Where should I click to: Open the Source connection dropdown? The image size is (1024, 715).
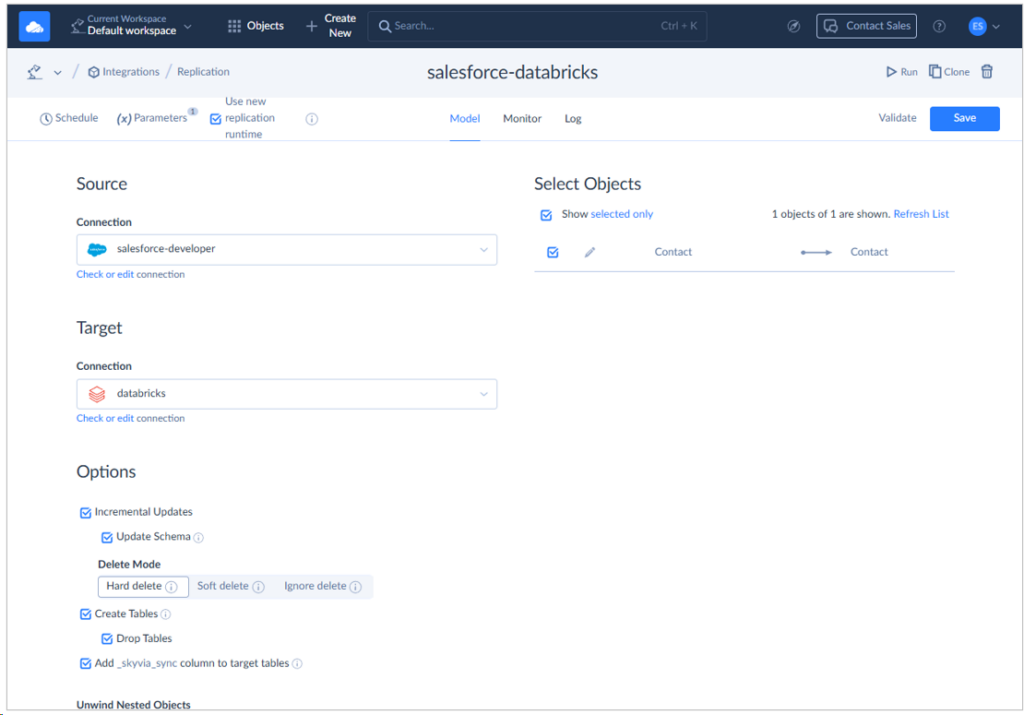point(287,249)
